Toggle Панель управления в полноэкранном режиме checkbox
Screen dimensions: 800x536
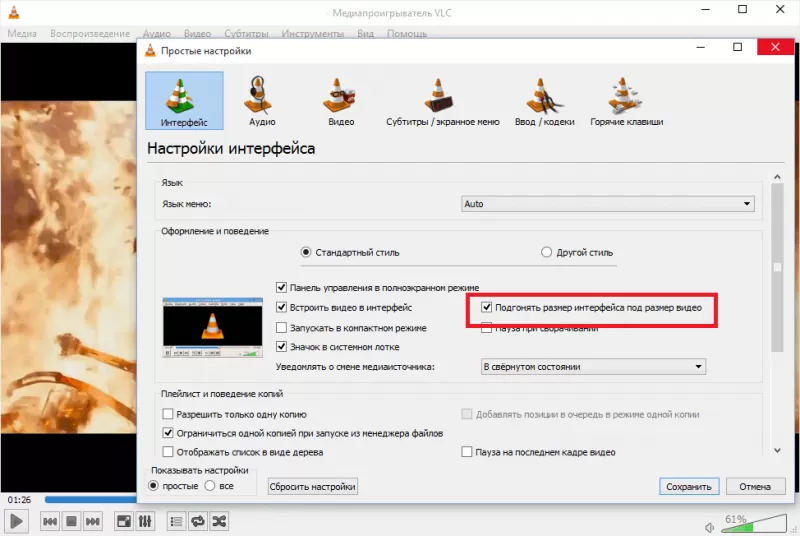click(x=281, y=288)
